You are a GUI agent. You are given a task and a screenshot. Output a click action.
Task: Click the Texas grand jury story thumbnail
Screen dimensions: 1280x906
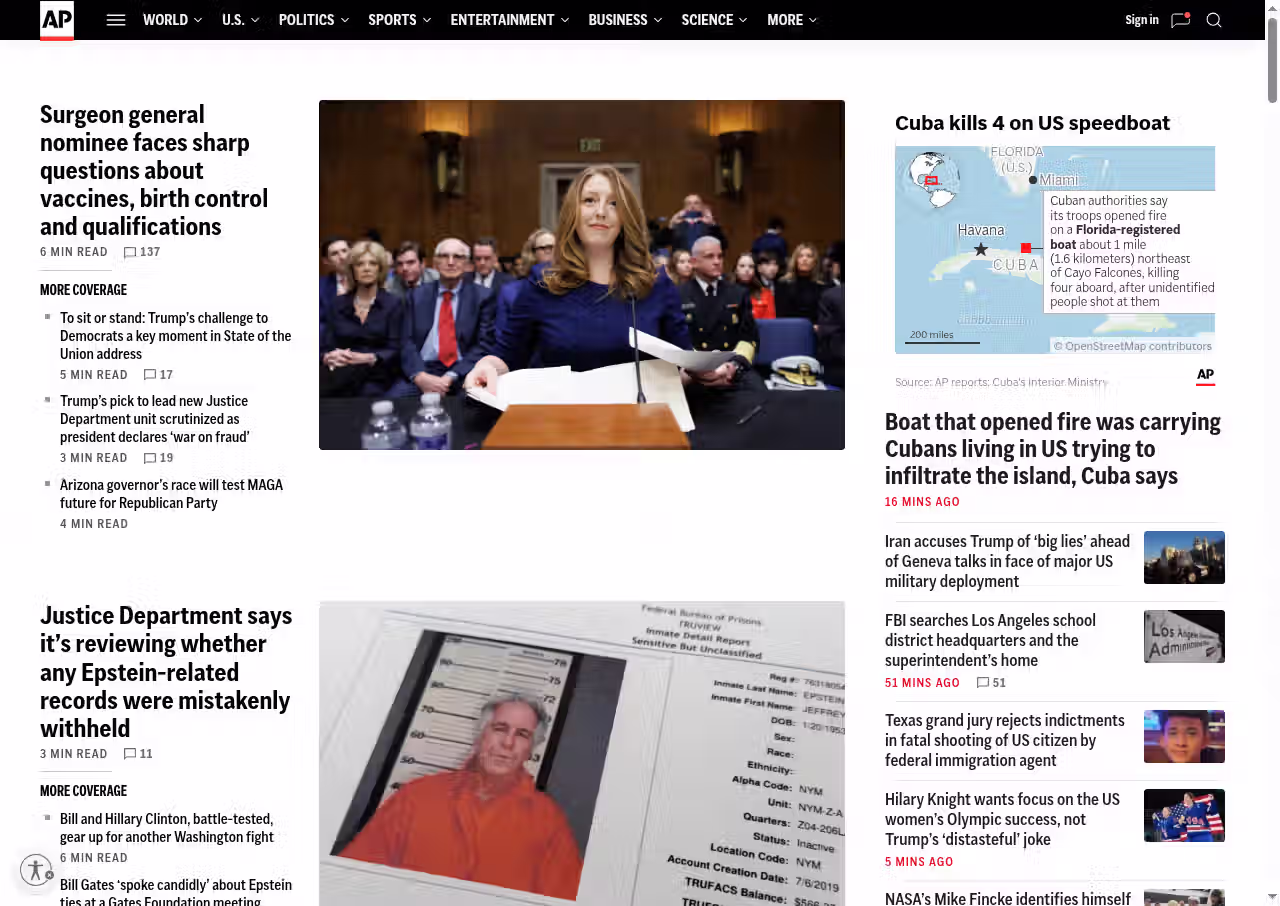click(1184, 736)
